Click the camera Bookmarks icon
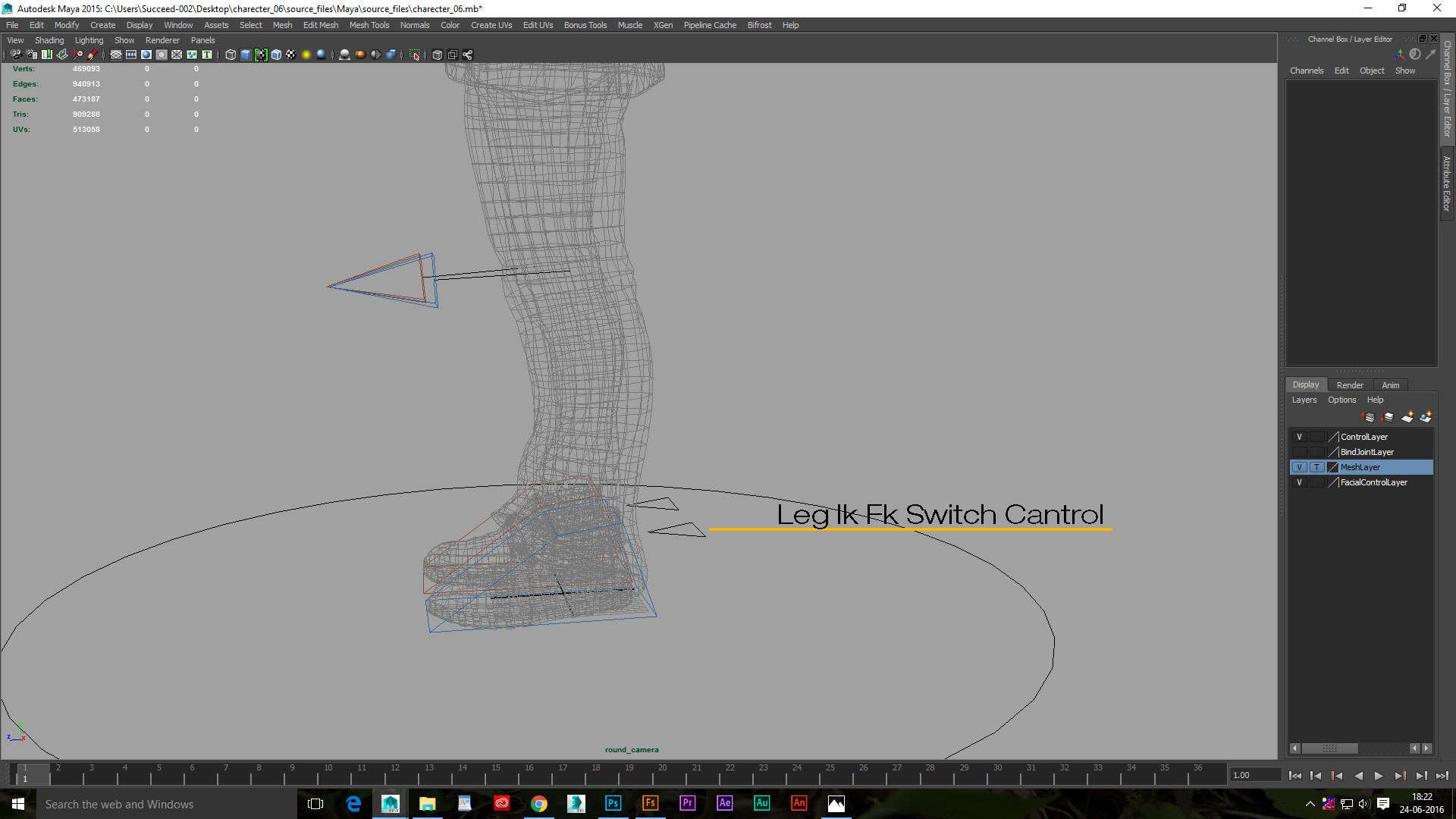 pyautogui.click(x=47, y=55)
